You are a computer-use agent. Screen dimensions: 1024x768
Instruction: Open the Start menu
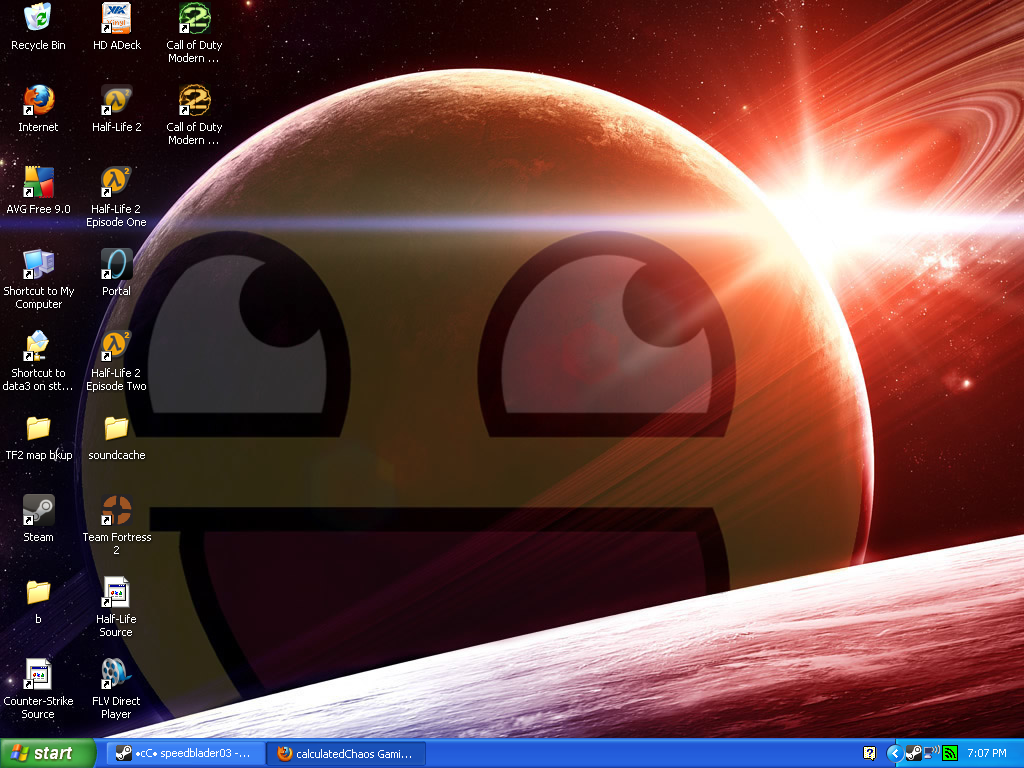pos(48,753)
